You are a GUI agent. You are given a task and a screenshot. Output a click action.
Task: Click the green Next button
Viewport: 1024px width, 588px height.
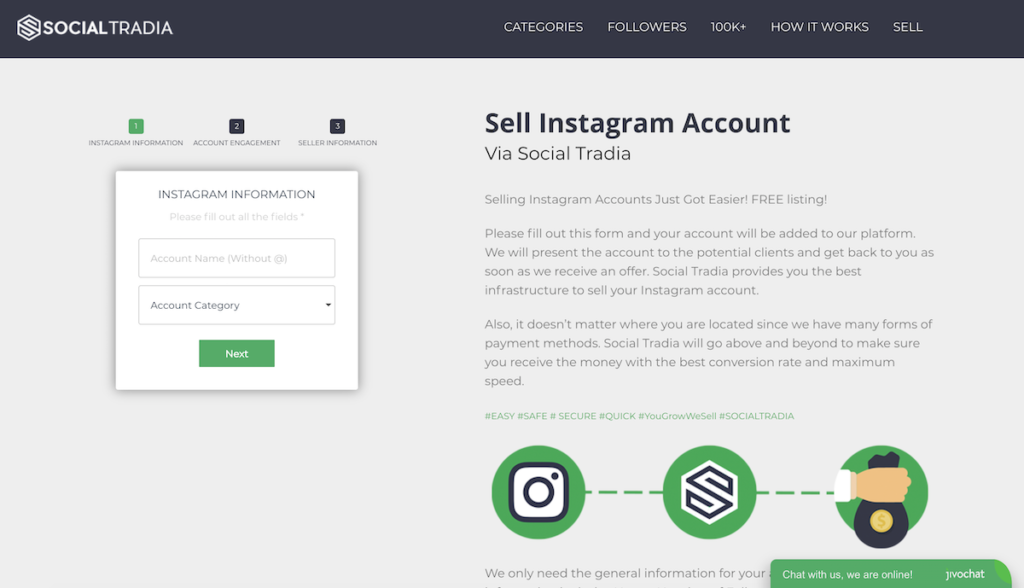tap(236, 353)
